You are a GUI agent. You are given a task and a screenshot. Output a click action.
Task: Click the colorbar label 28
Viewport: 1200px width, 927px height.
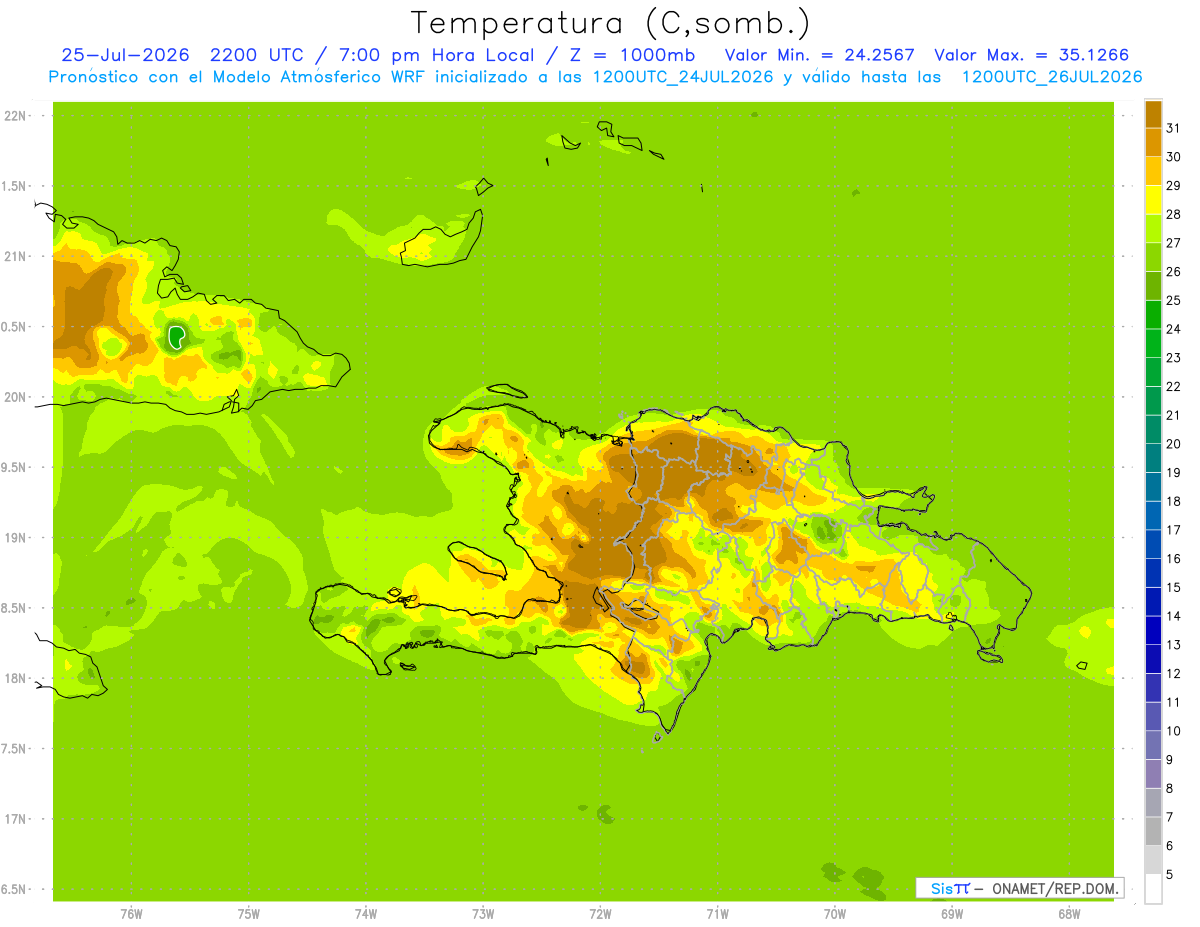(1174, 214)
